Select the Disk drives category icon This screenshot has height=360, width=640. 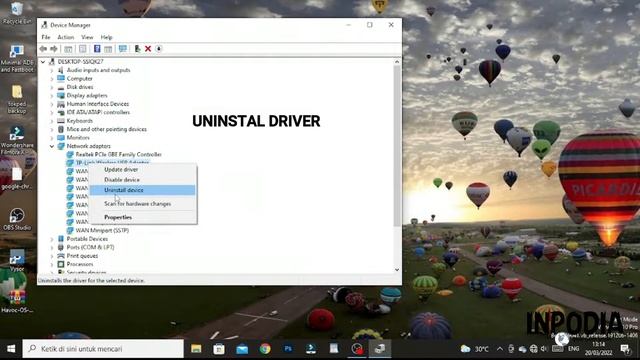click(x=61, y=87)
